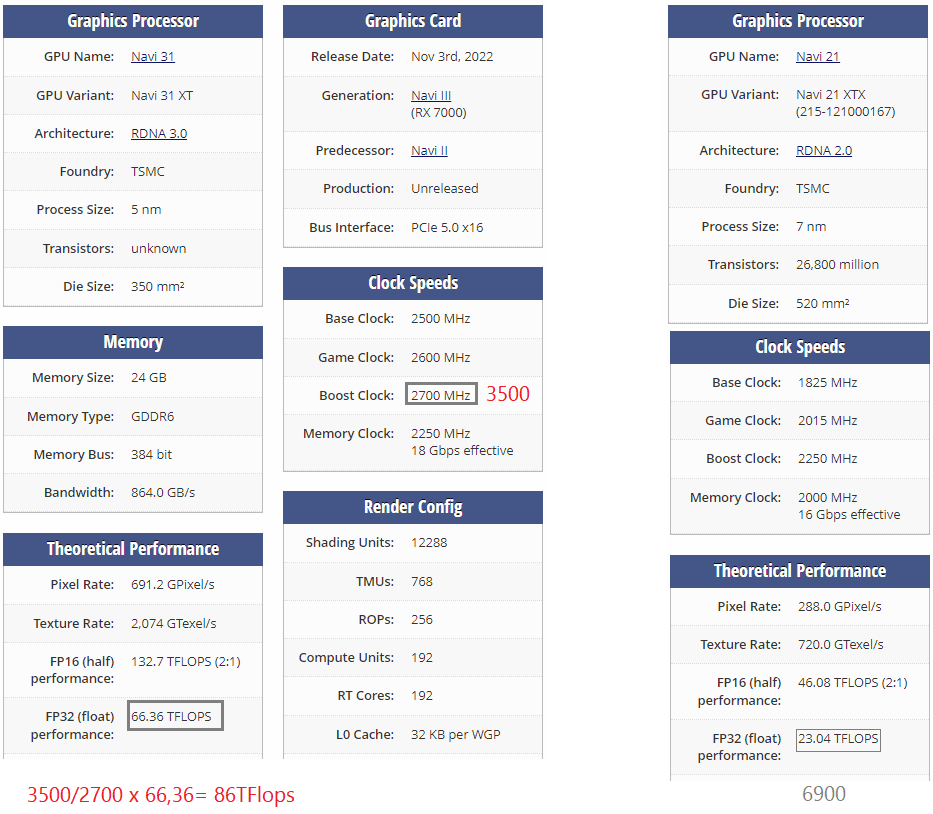This screenshot has width=933, height=814.
Task: Click the 864.0 GB/s bandwidth value
Action: 163,493
